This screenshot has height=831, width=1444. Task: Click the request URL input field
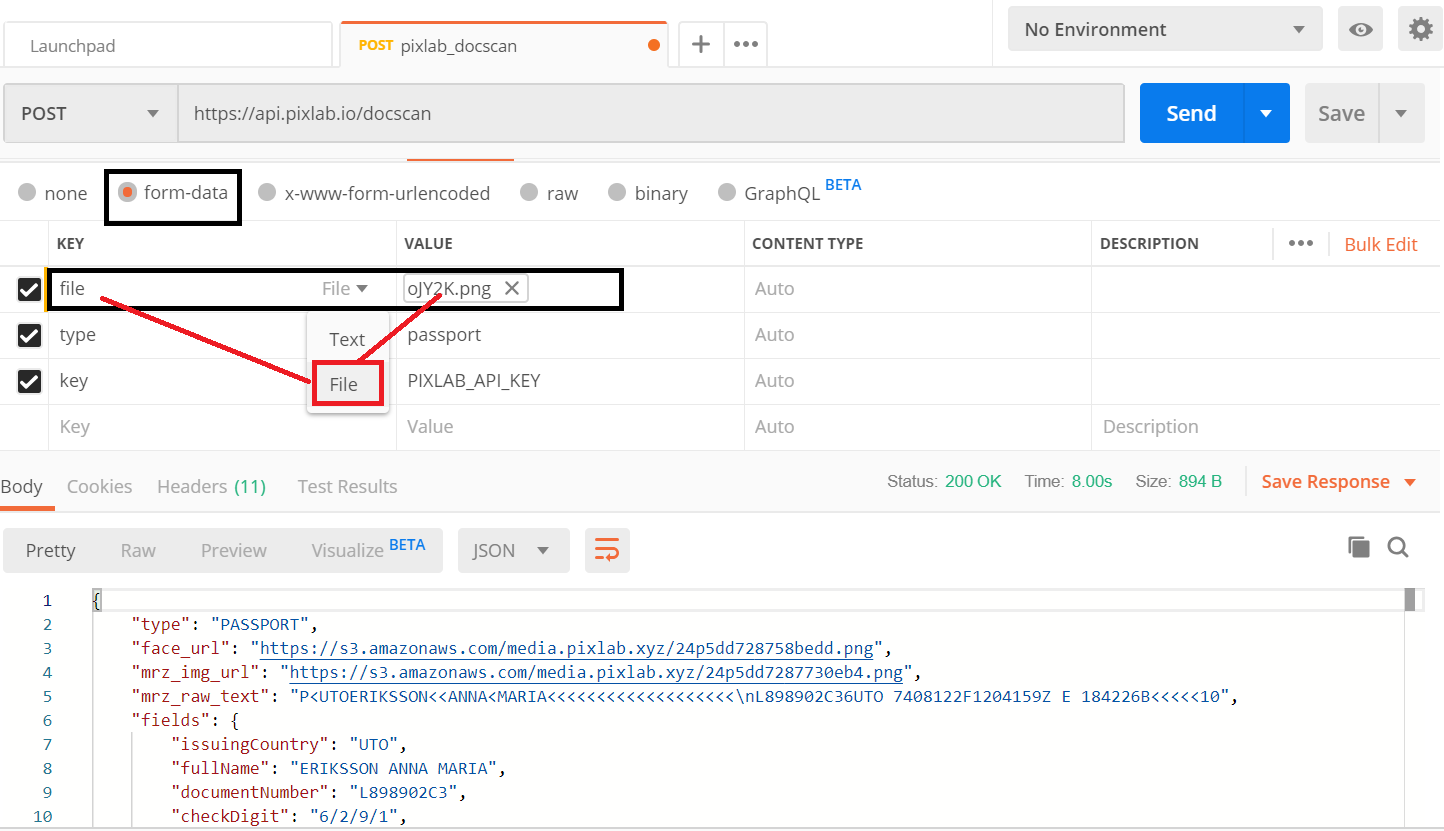tap(650, 114)
